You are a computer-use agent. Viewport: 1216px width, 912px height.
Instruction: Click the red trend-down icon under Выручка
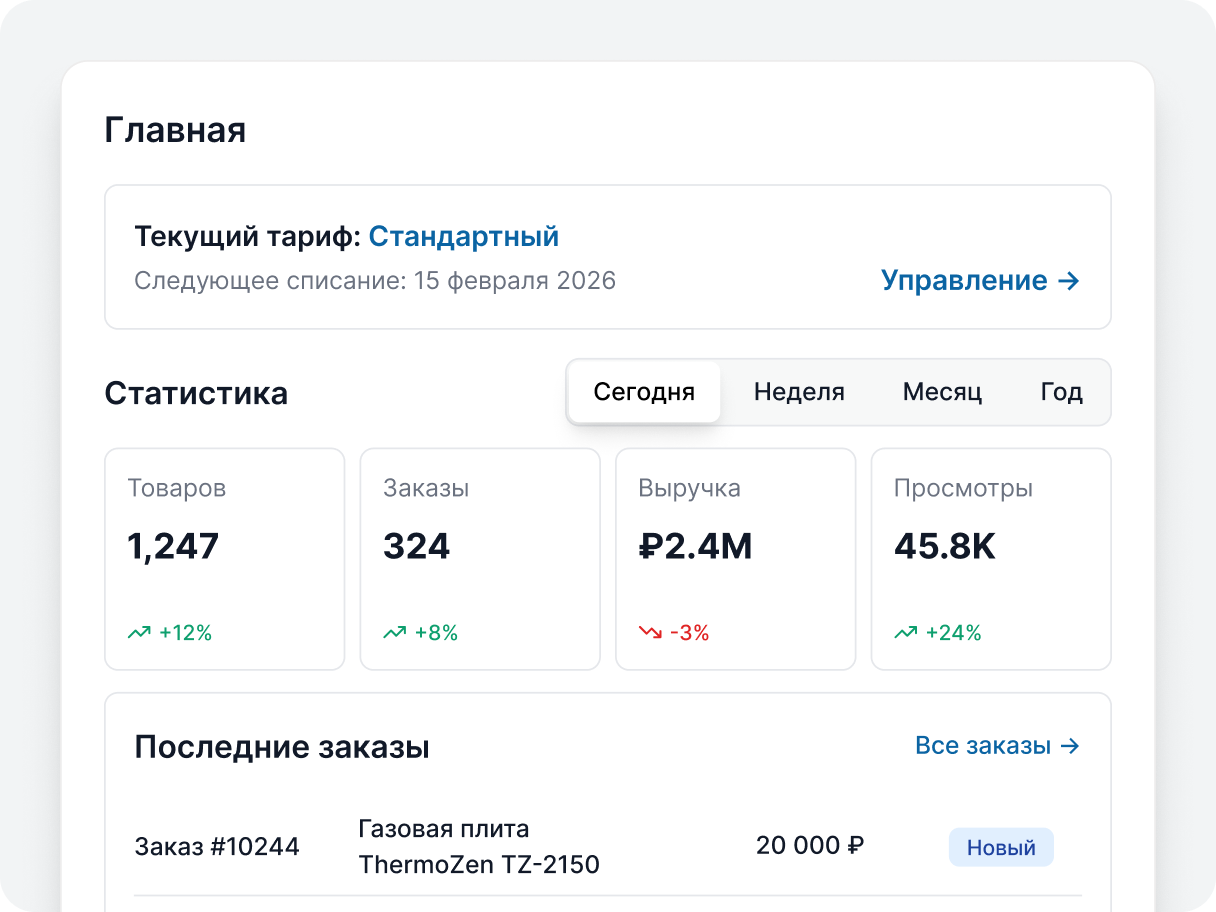pyautogui.click(x=650, y=633)
